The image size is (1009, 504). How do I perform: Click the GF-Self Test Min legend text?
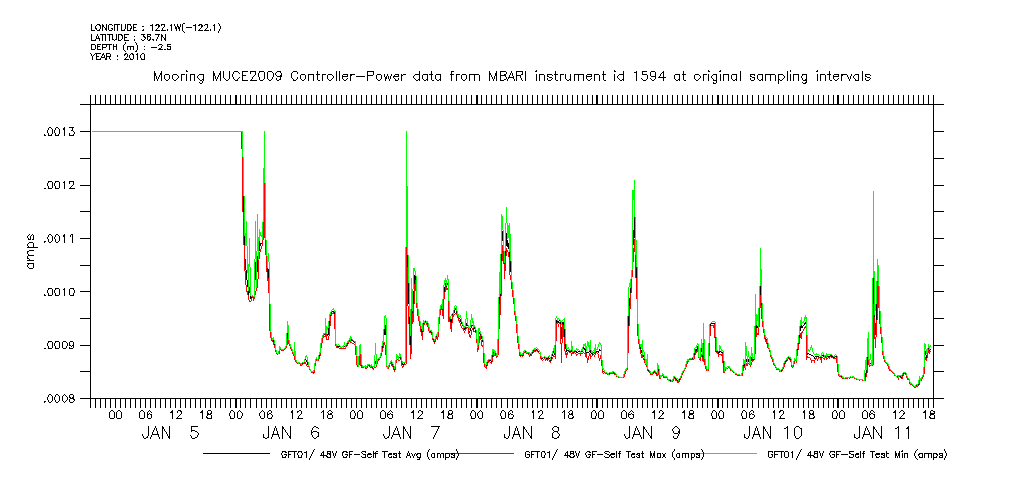tap(856, 455)
